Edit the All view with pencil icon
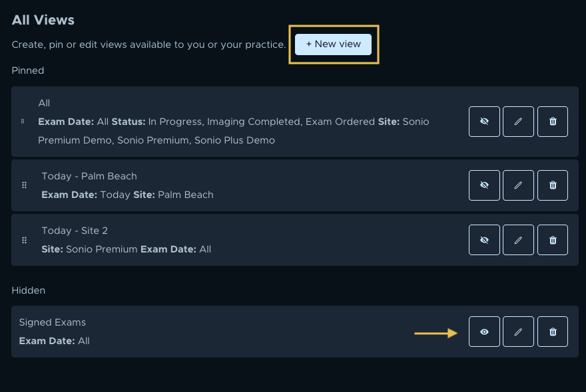 coord(518,121)
